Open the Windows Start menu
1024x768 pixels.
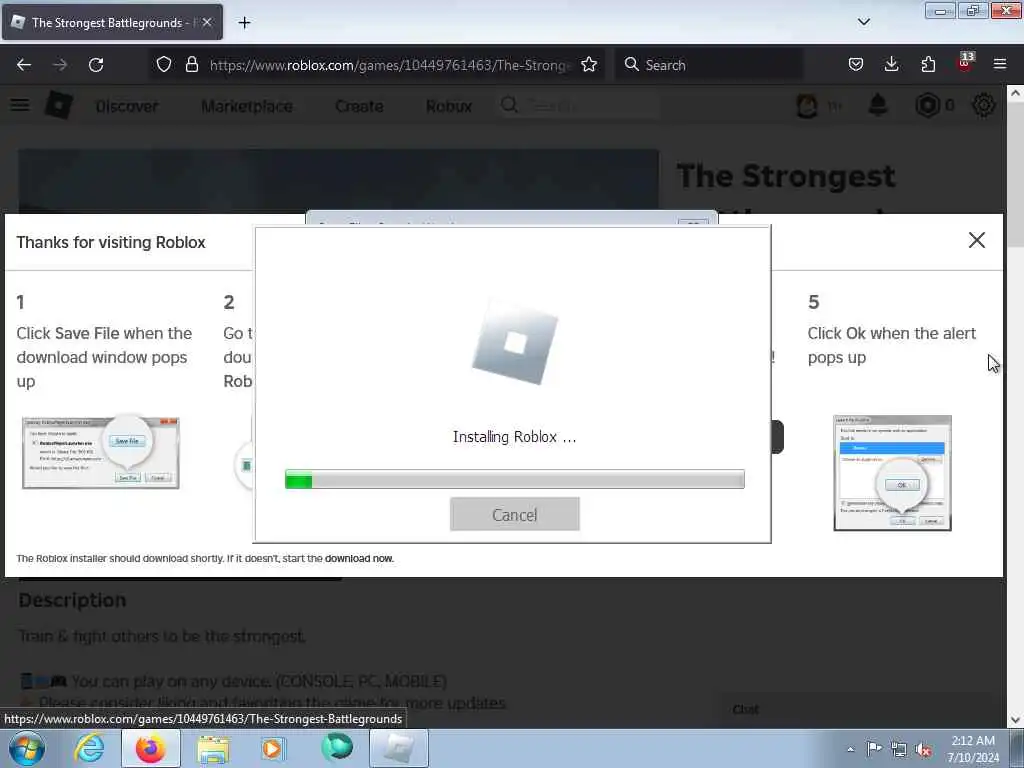pos(27,748)
